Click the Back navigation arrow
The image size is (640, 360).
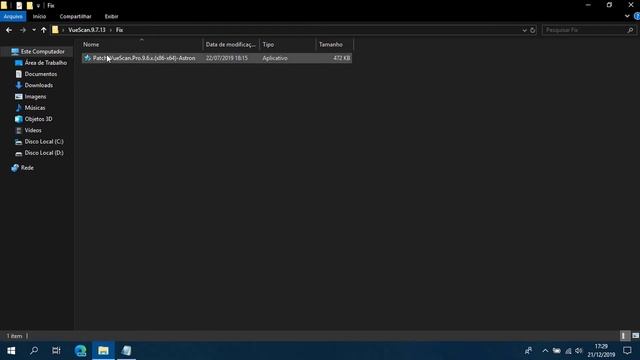coord(9,30)
